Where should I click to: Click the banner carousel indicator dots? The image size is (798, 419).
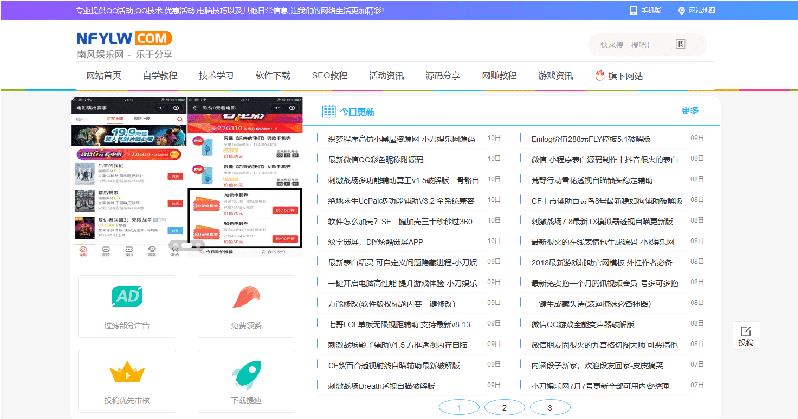coord(186,246)
